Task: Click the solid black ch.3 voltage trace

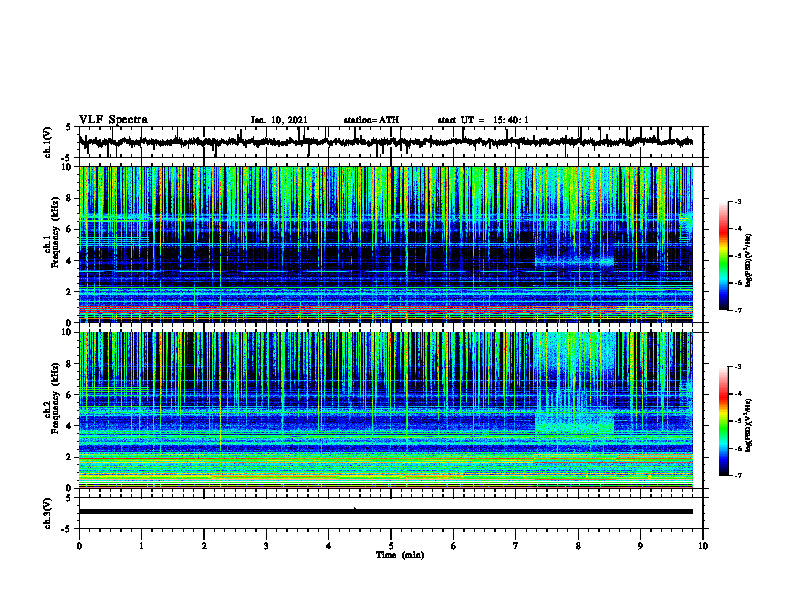Action: click(386, 512)
